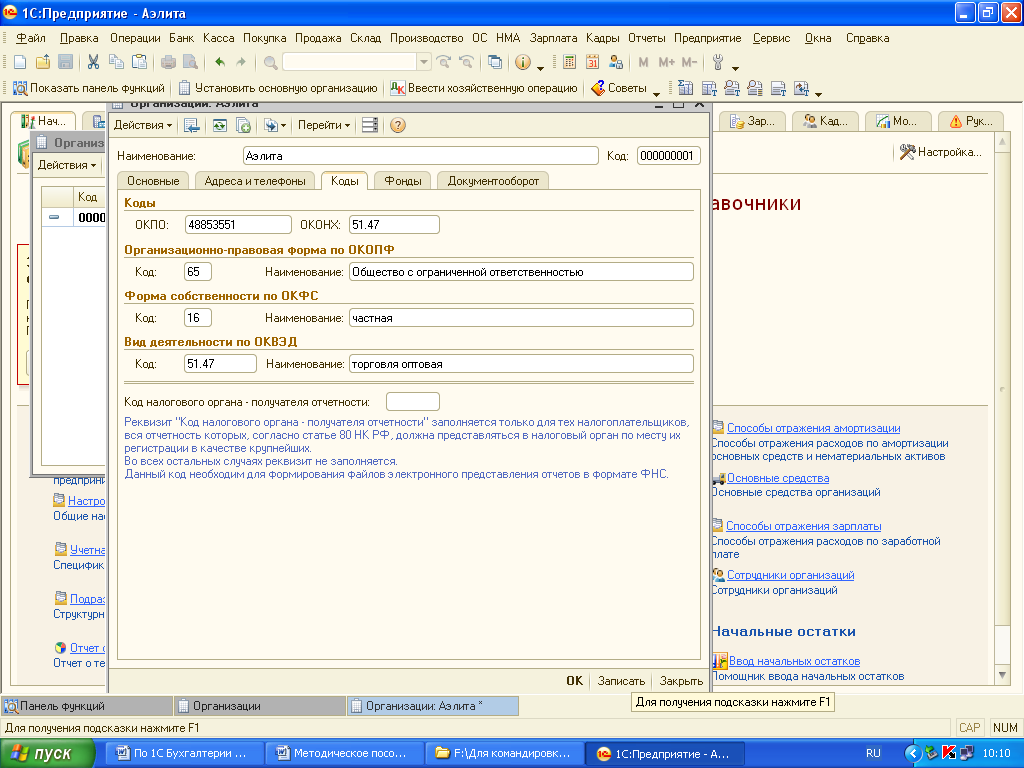Image resolution: width=1024 pixels, height=768 pixels.
Task: Click the New document icon in main toolbar
Action: [x=20, y=62]
